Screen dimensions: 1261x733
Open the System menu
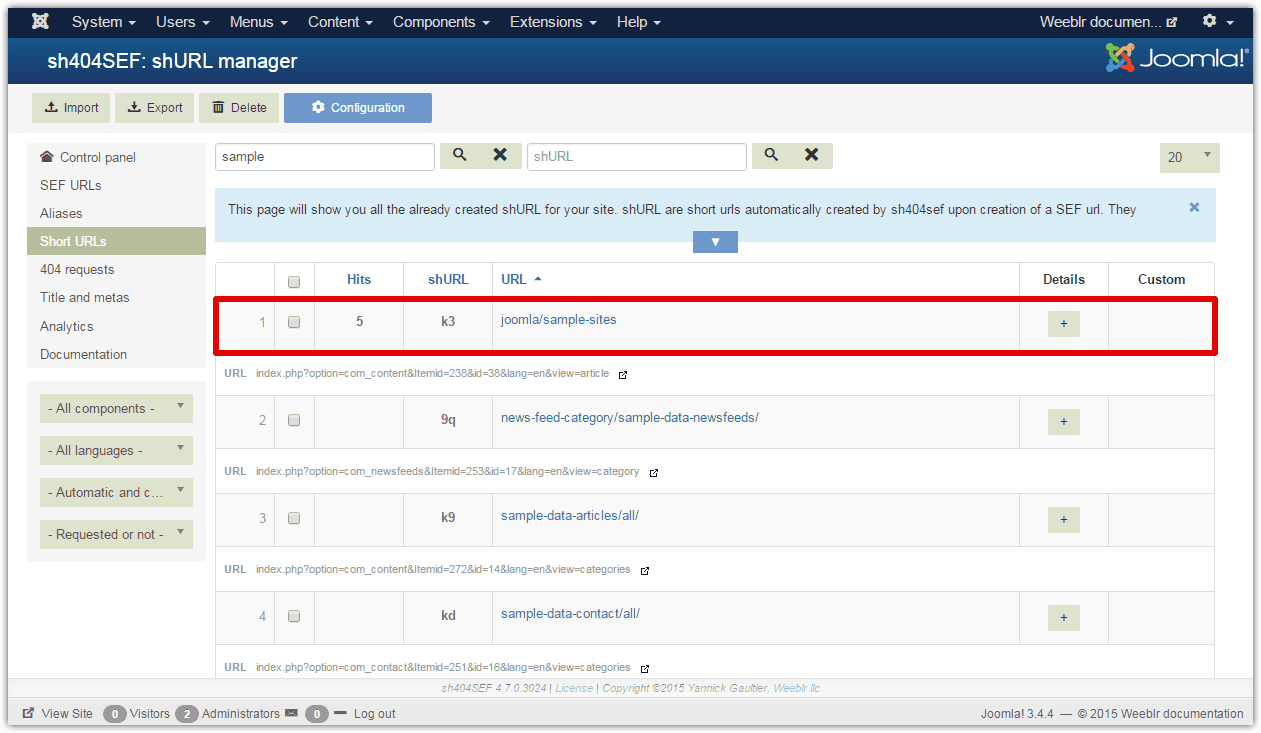[x=105, y=21]
